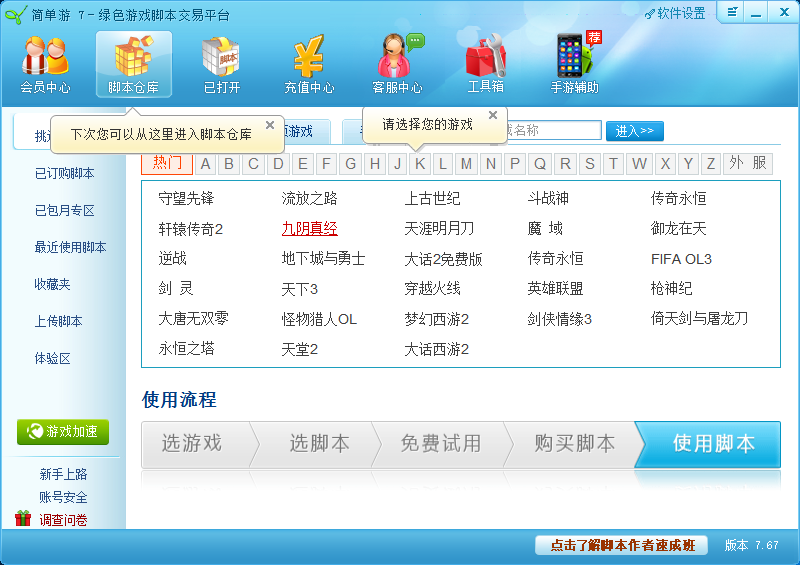The height and width of the screenshot is (565, 800).
Task: Click the 进入>> enter button
Action: [635, 131]
